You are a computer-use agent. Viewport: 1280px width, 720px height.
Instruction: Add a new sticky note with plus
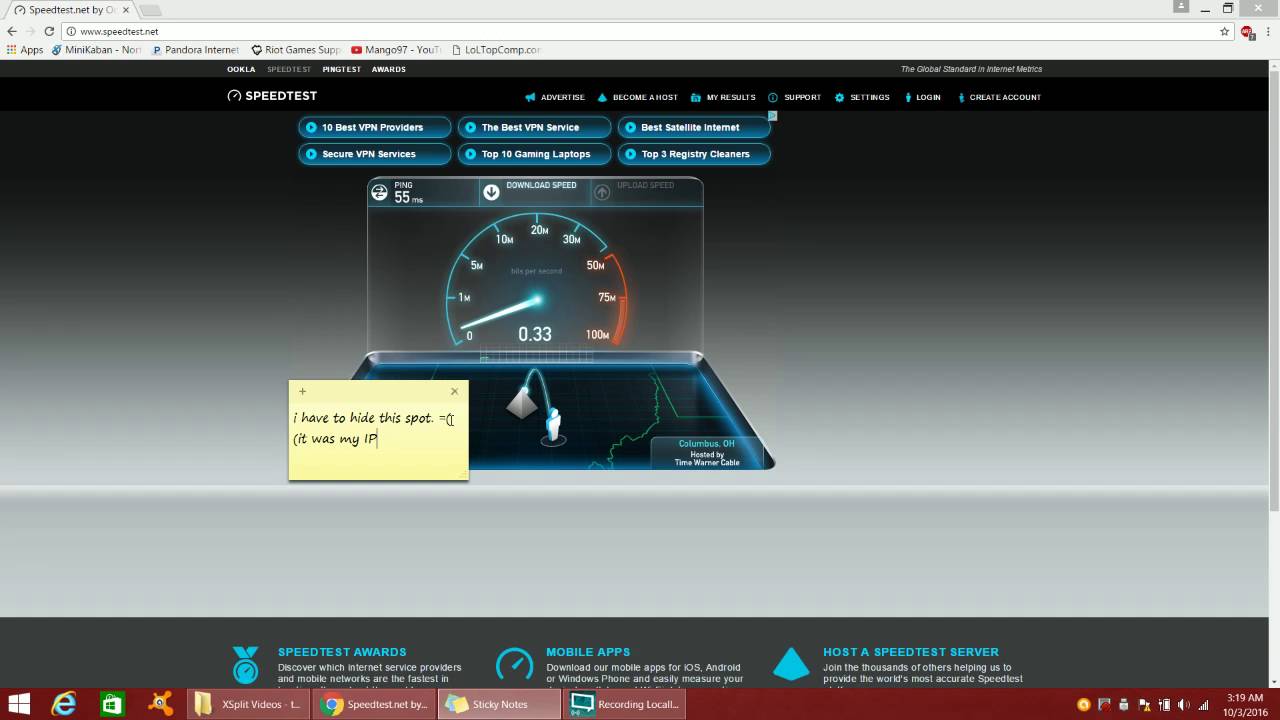coord(303,391)
